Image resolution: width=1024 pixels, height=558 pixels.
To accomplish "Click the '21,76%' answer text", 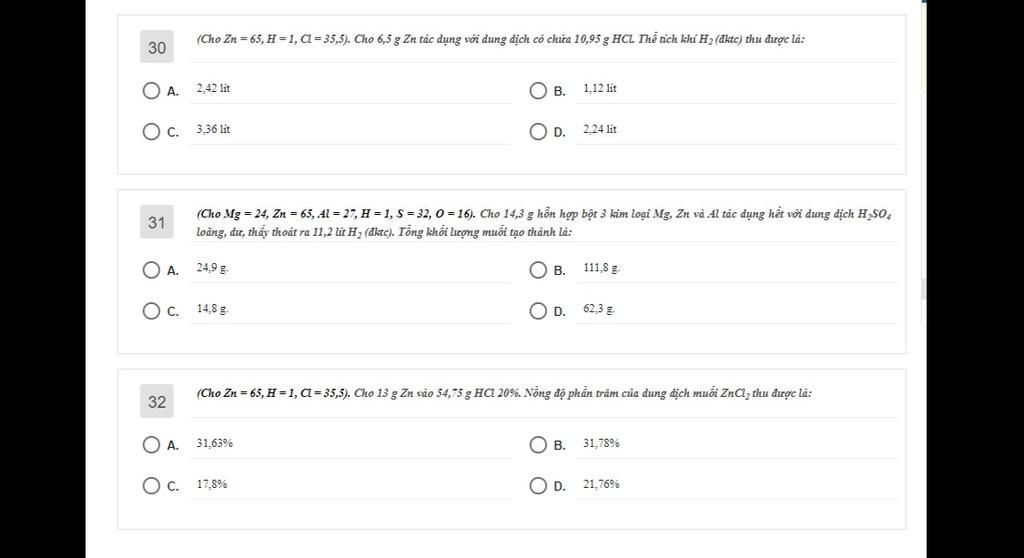I will coord(601,484).
